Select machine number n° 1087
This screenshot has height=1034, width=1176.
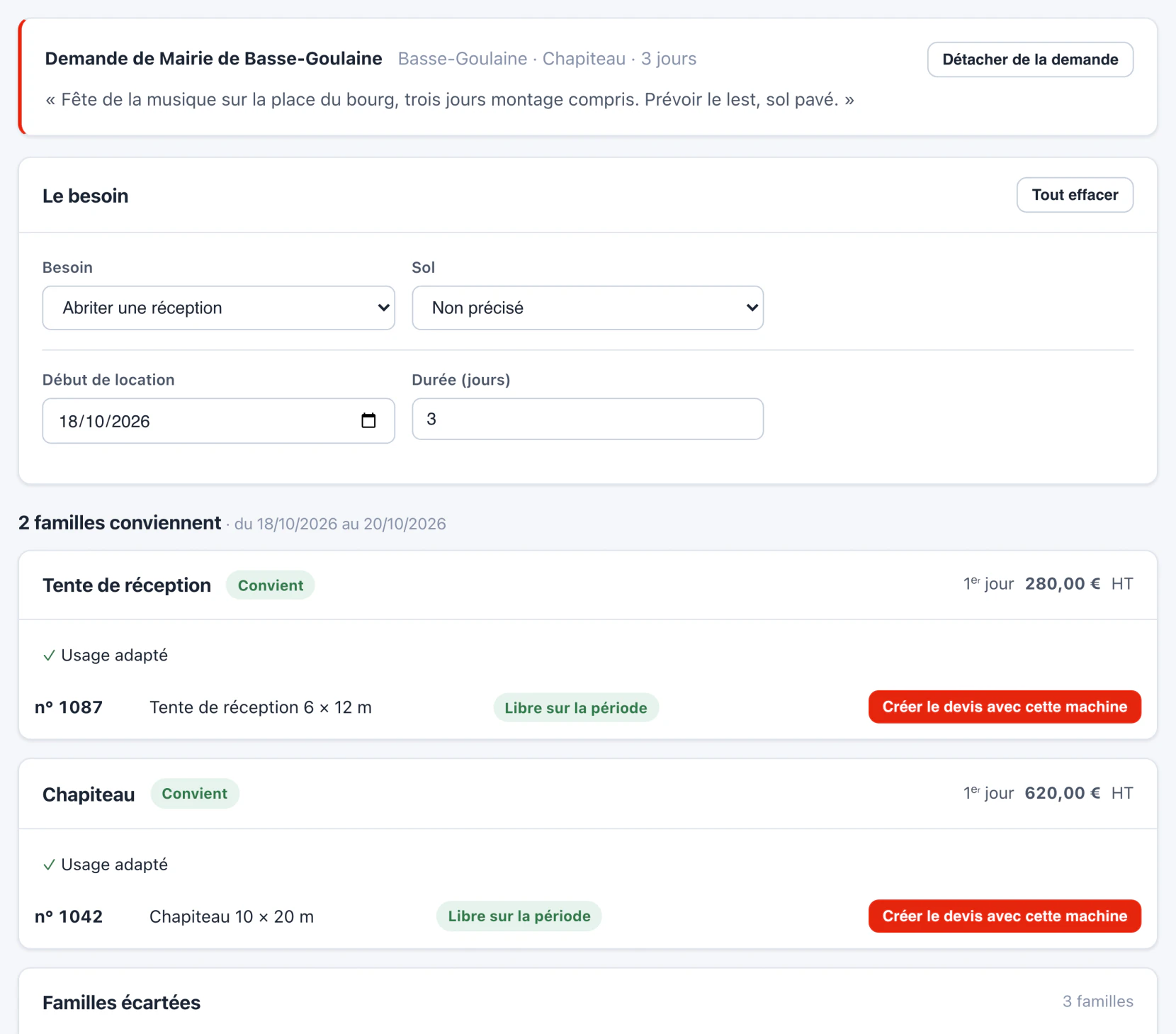coord(69,707)
